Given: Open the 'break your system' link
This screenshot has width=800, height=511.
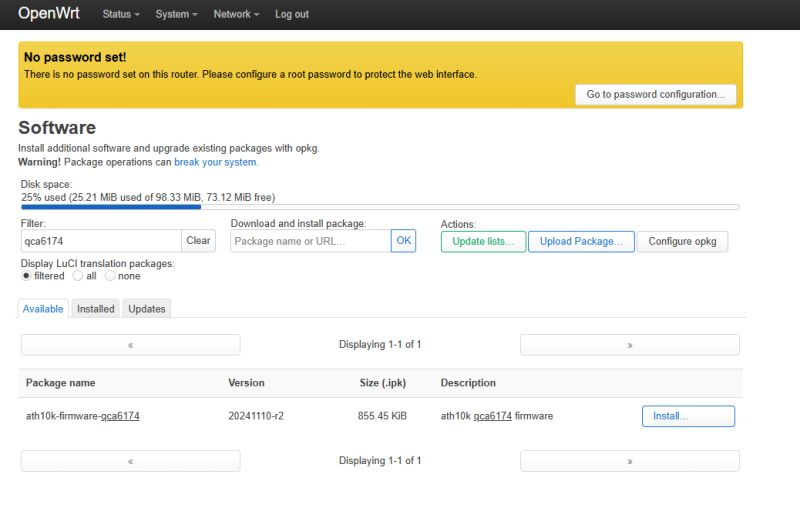Looking at the screenshot, I should click(215, 162).
